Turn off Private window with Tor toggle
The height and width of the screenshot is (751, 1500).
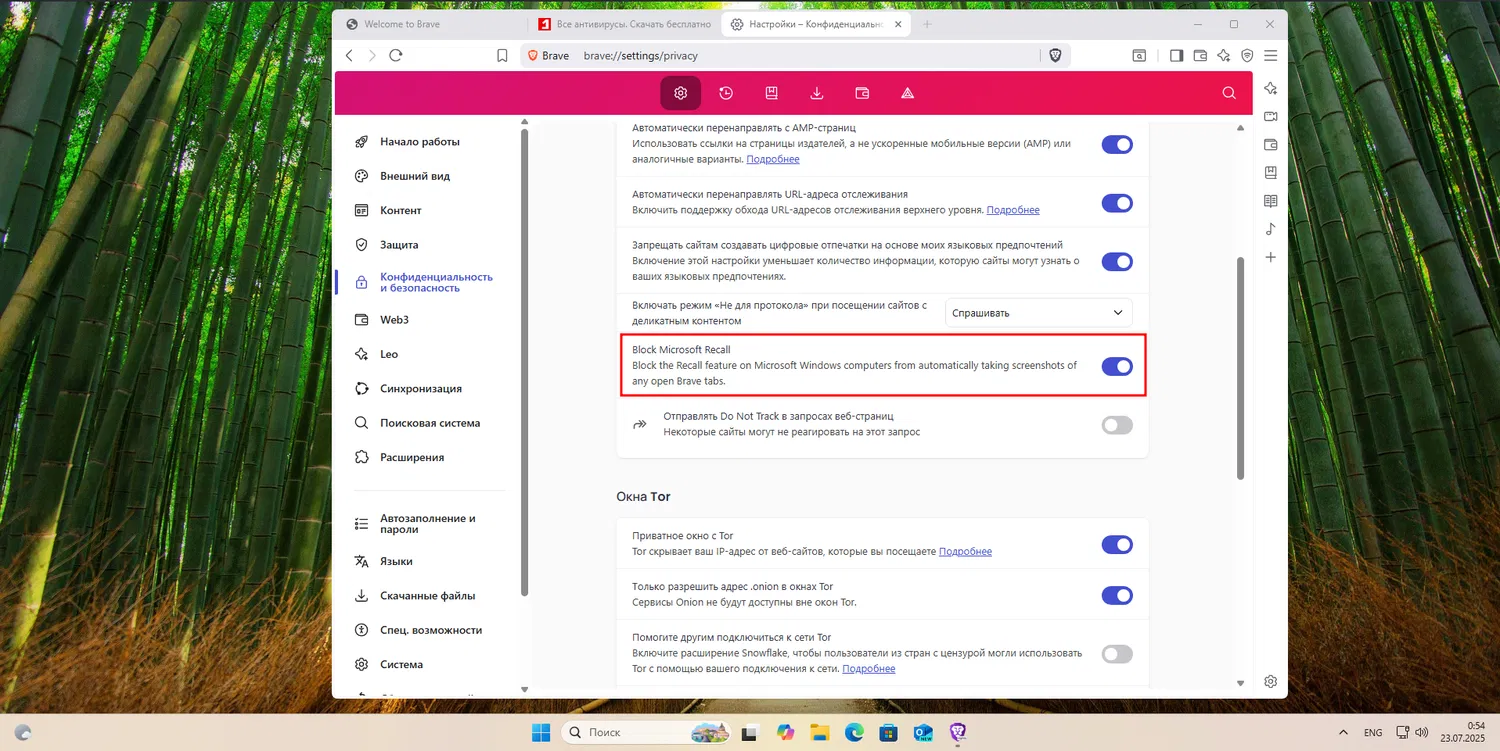1117,544
